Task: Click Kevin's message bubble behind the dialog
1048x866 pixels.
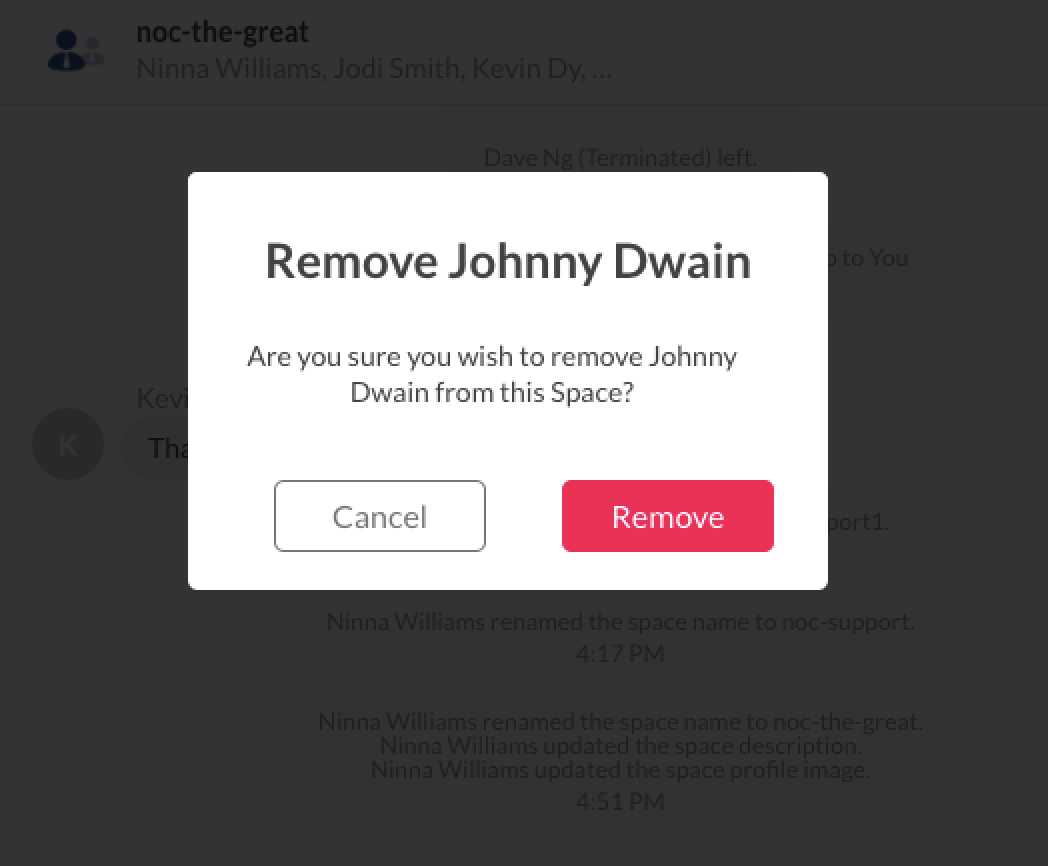Action: [155, 448]
